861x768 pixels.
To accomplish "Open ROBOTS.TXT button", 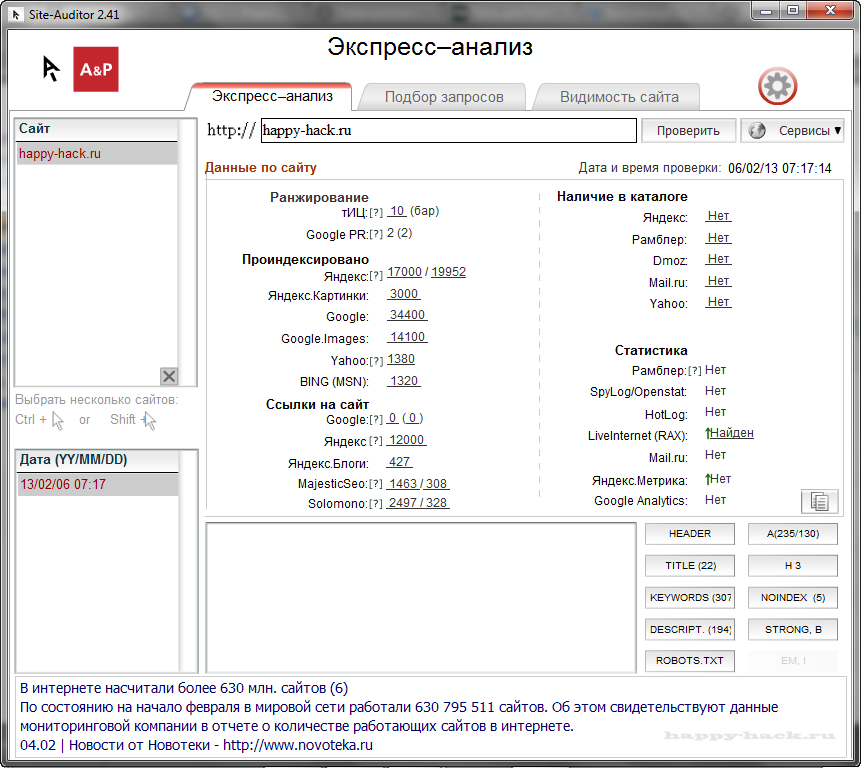I will tap(690, 660).
